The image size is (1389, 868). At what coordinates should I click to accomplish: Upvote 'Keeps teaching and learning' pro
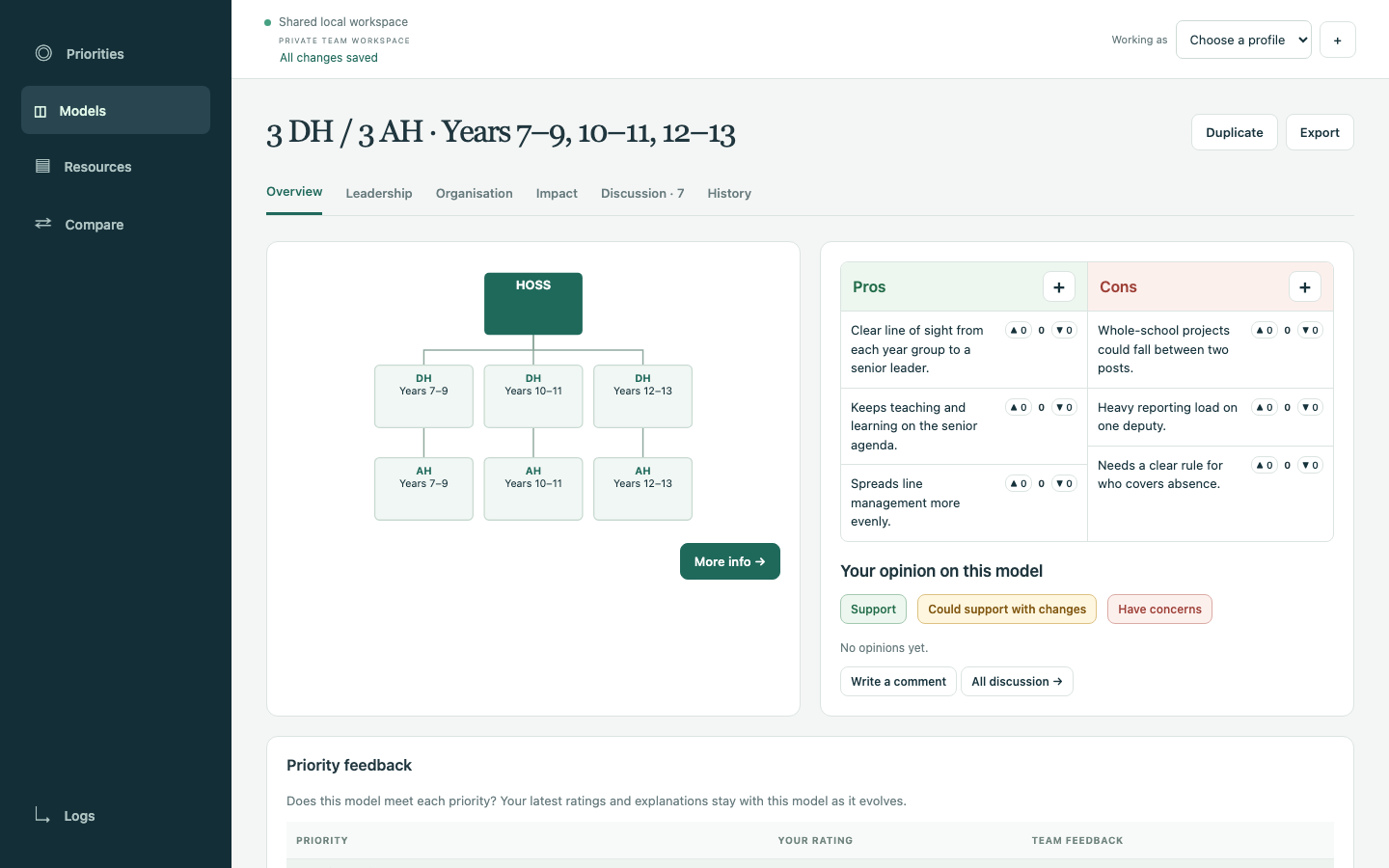tap(1019, 407)
